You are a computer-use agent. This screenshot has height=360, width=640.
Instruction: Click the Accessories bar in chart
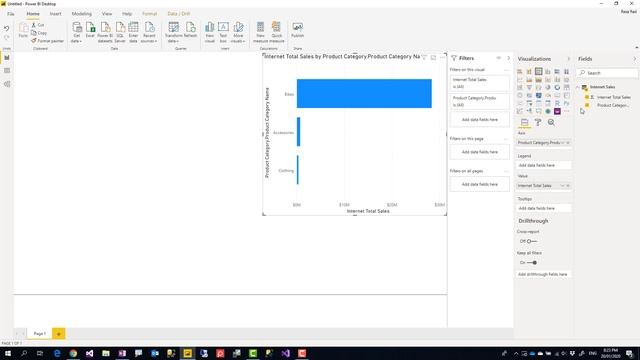[x=298, y=132]
